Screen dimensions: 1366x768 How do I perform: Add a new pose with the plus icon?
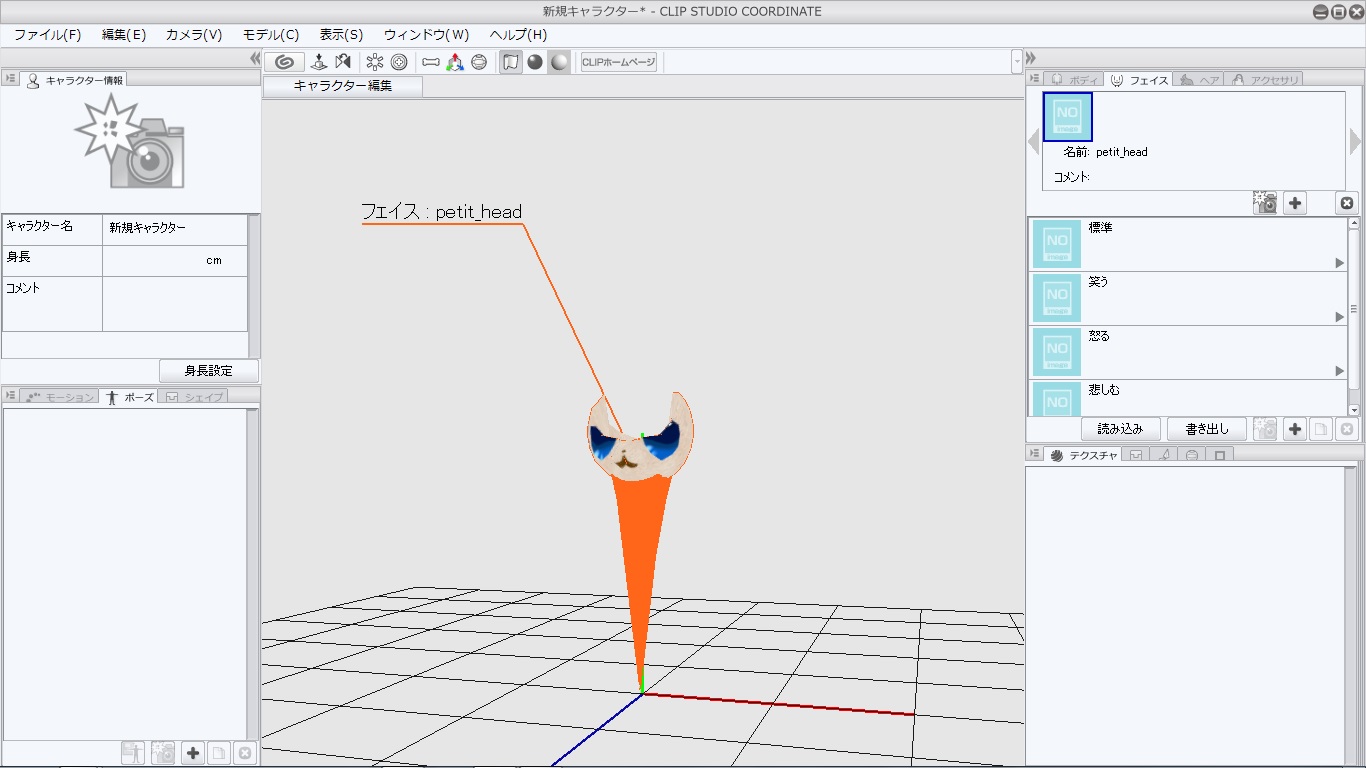coord(193,753)
